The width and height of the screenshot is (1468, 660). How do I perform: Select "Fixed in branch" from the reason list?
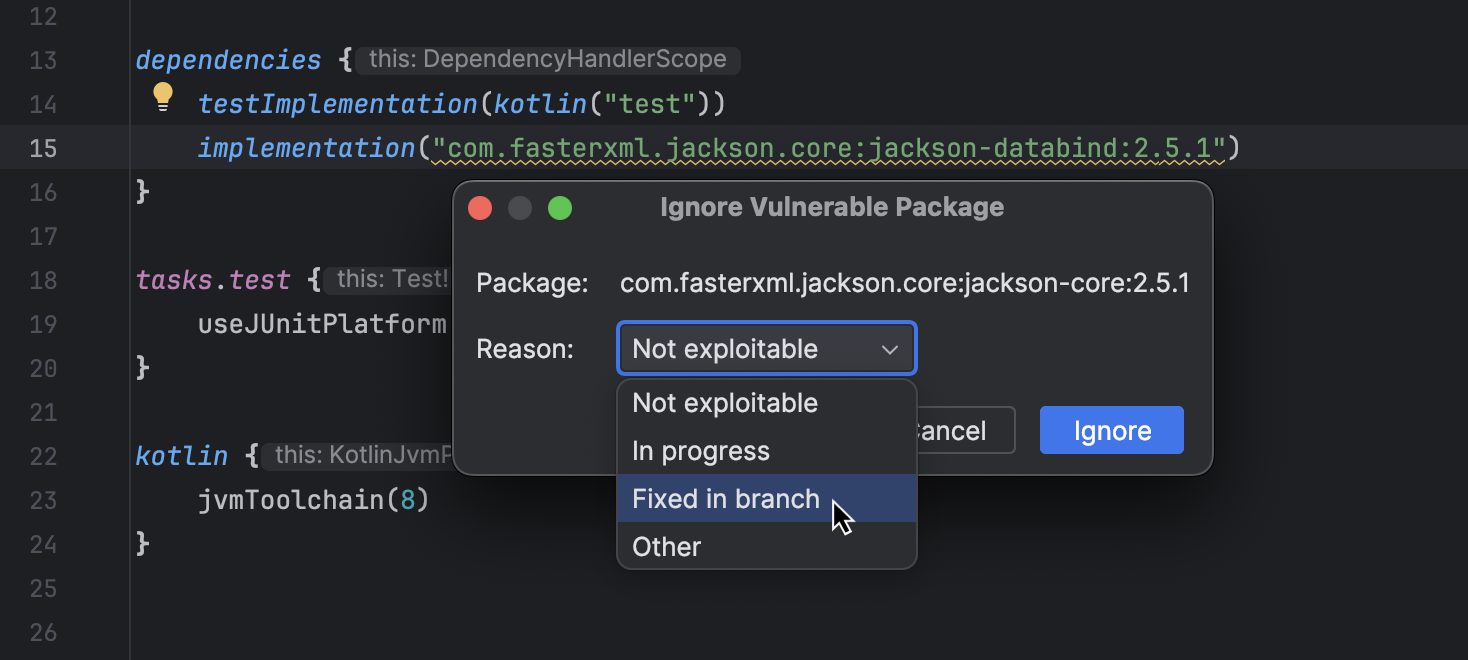[x=727, y=498]
